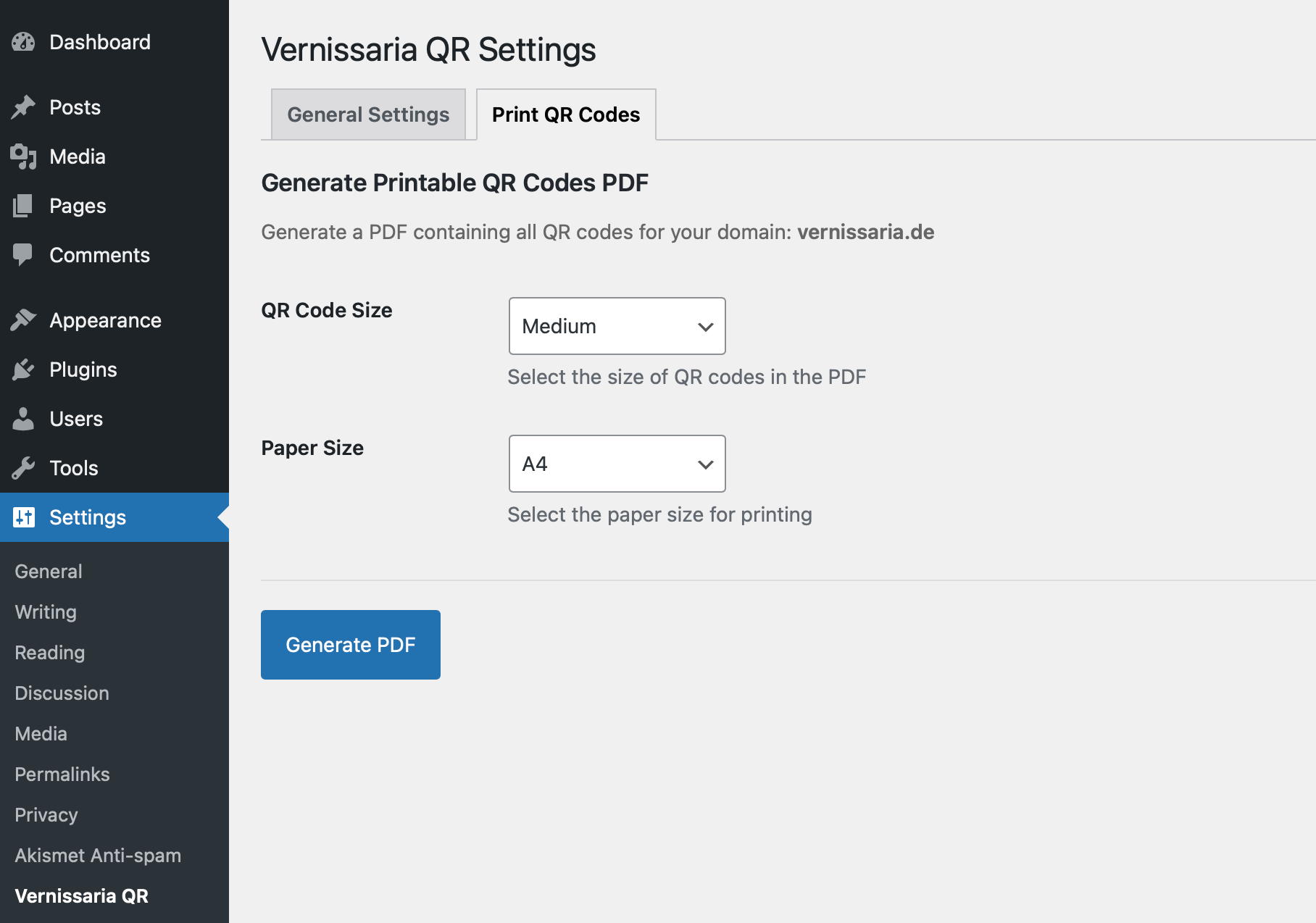Click the Pages stacked-sheets icon
Image resolution: width=1316 pixels, height=923 pixels.
[23, 206]
